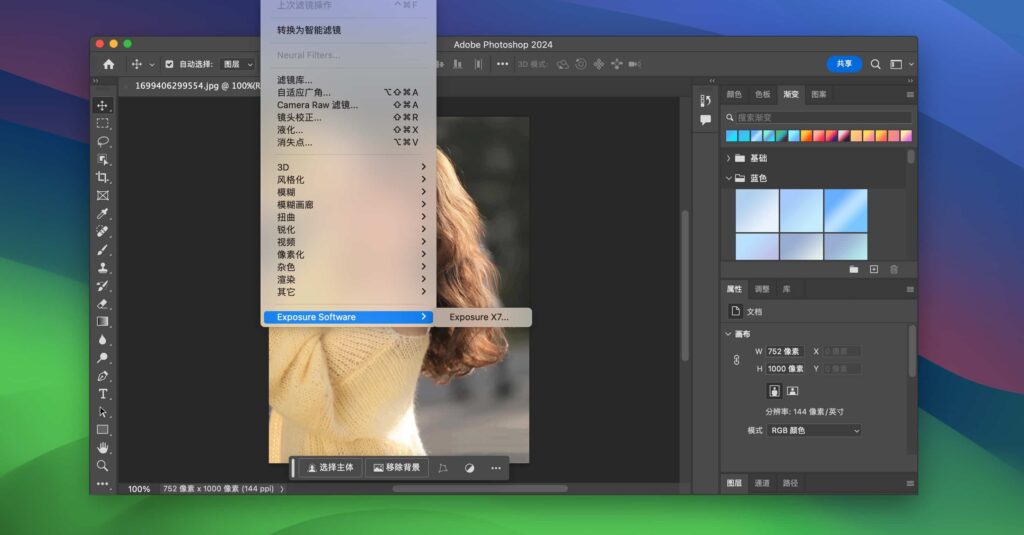1024x535 pixels.
Task: Create a new gradient plus icon
Action: point(874,269)
